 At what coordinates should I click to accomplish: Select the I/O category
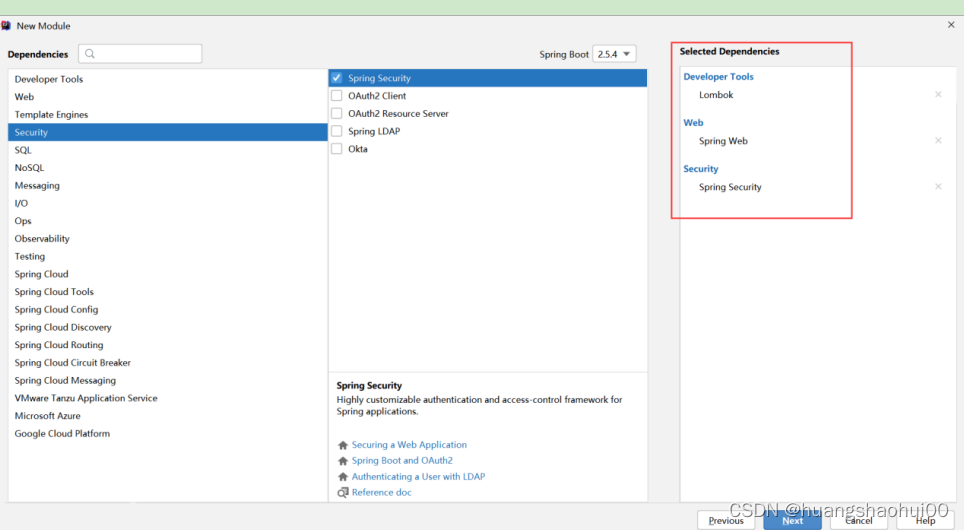point(167,204)
